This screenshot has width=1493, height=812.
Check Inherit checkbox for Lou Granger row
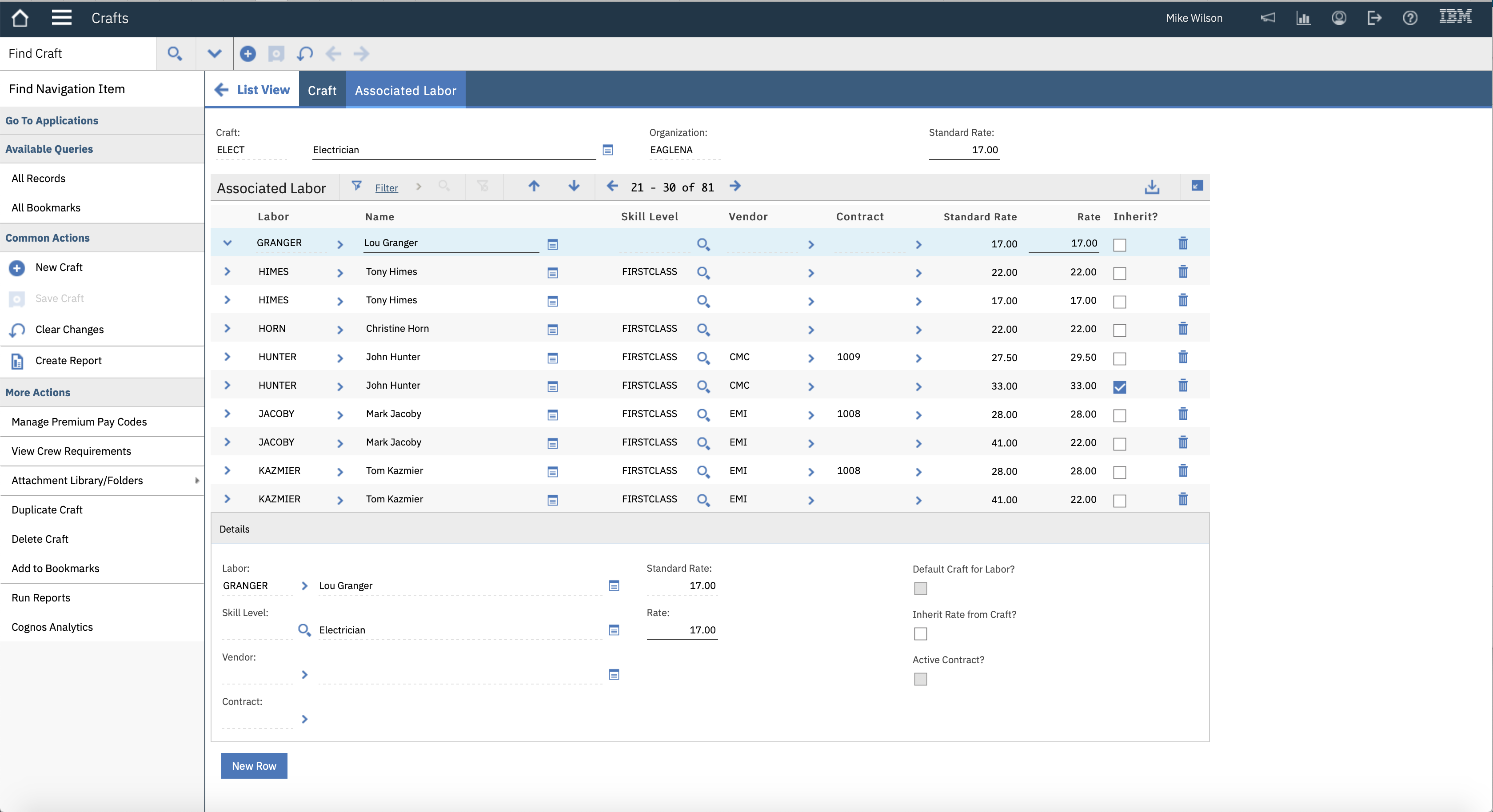coord(1119,245)
